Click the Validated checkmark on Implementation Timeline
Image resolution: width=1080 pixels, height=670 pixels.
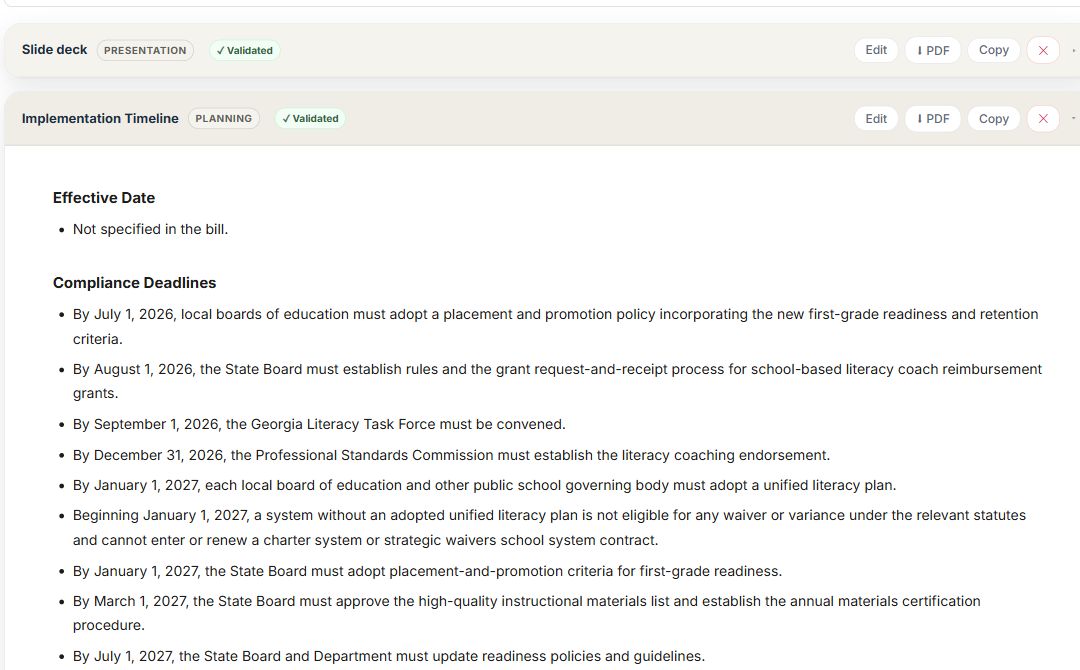(x=310, y=118)
